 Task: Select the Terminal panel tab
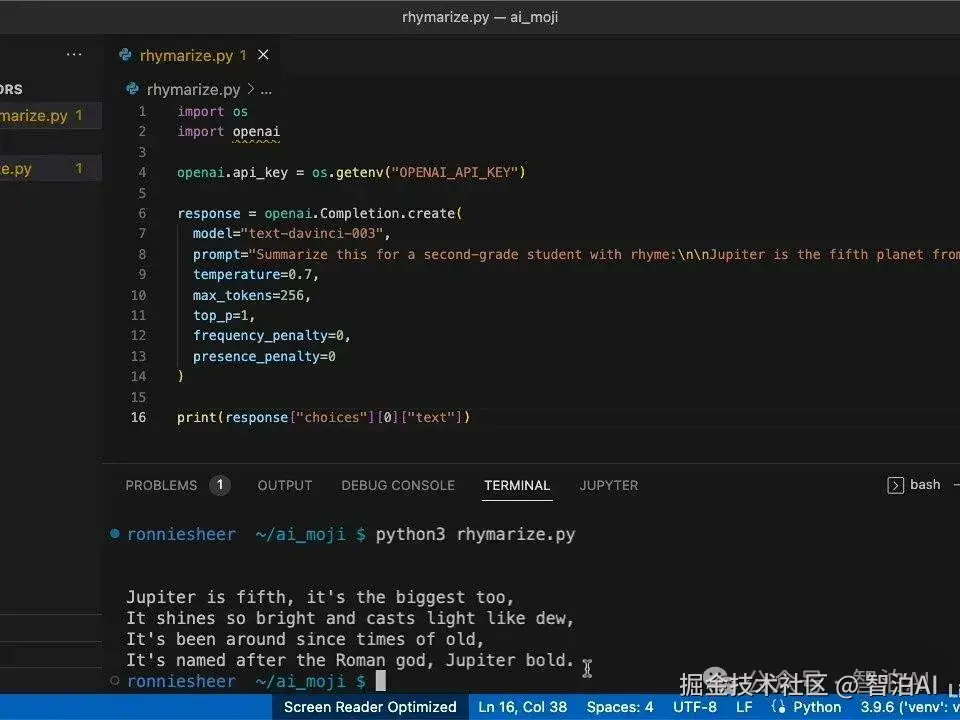[517, 486]
